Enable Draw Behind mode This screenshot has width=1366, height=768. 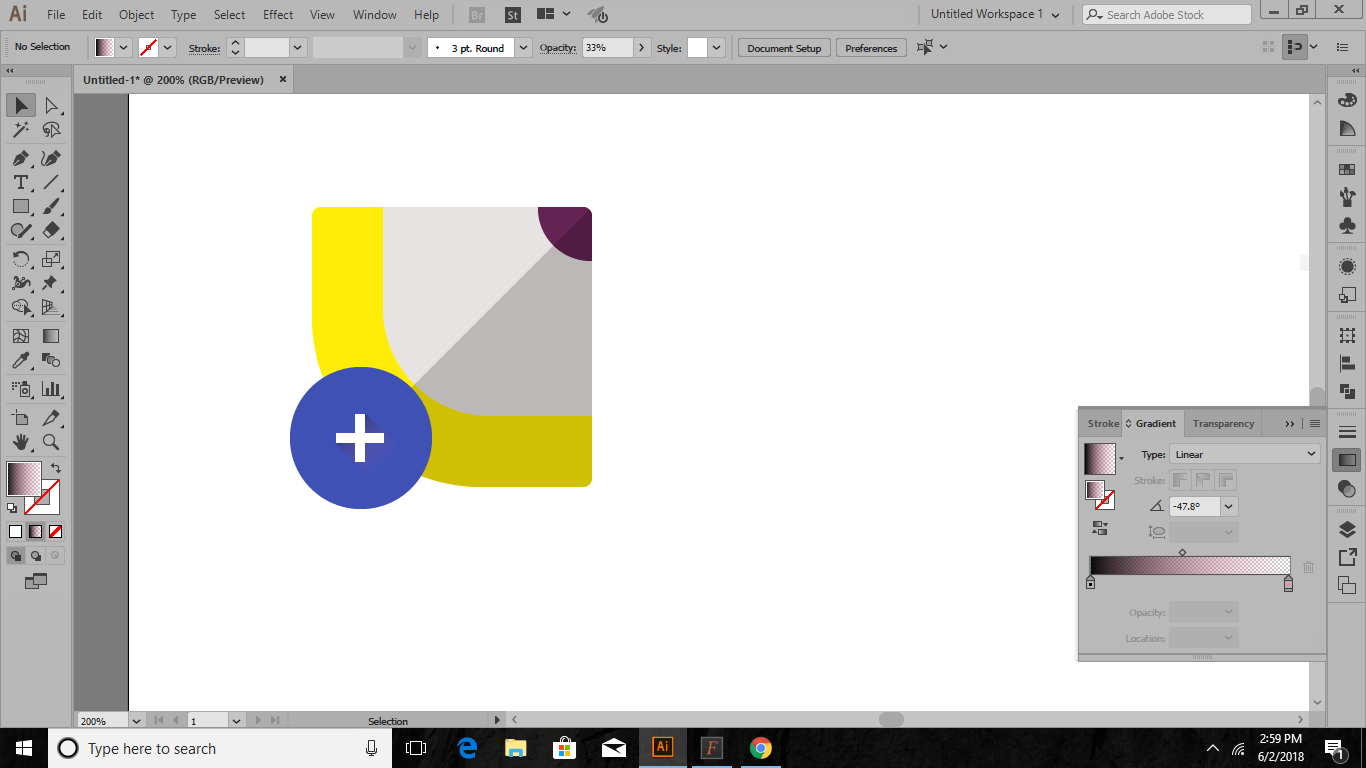coord(36,556)
